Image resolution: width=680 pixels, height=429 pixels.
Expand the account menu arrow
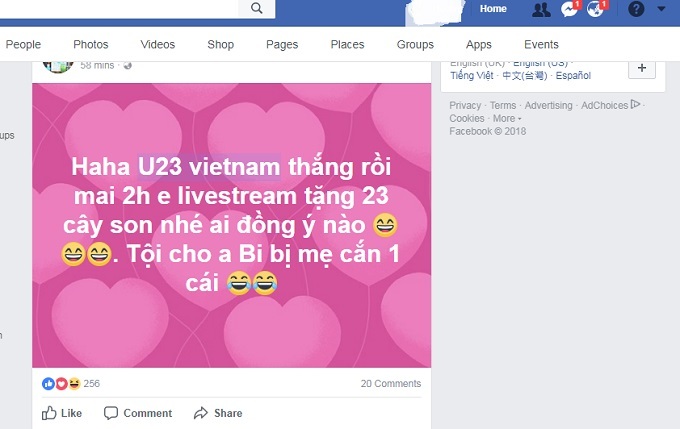pyautogui.click(x=661, y=9)
